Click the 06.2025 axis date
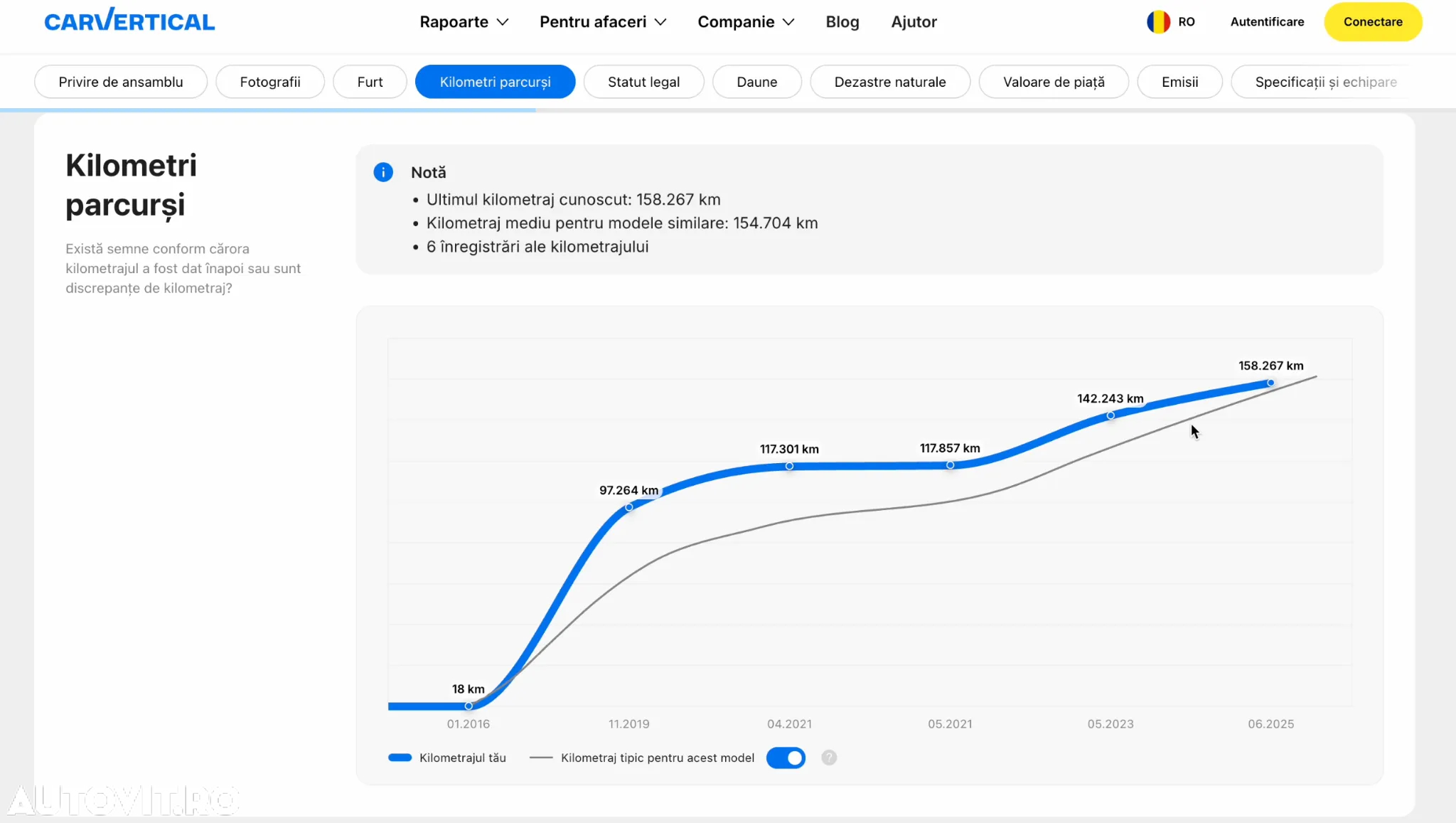This screenshot has width=1456, height=823. [1271, 724]
